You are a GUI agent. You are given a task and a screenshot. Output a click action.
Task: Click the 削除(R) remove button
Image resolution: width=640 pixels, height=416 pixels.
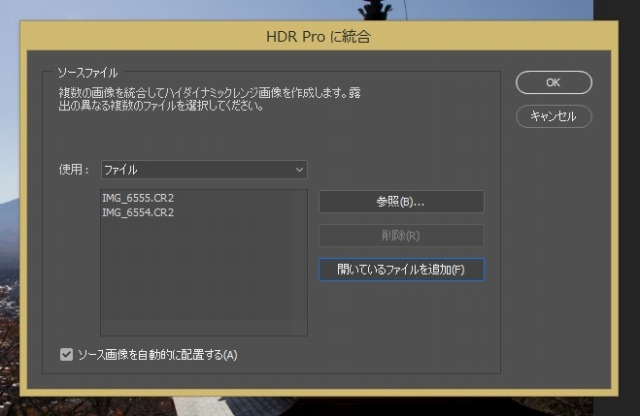click(401, 236)
